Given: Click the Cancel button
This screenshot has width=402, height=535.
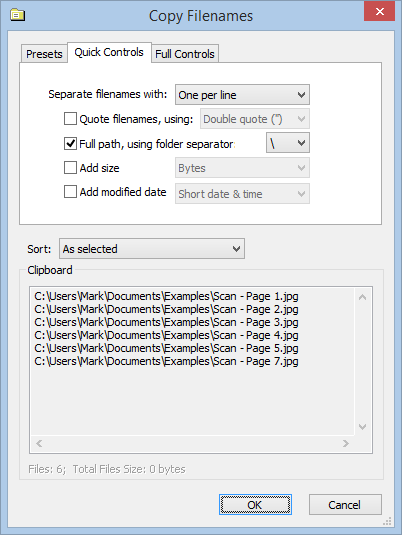Looking at the screenshot, I should (345, 505).
